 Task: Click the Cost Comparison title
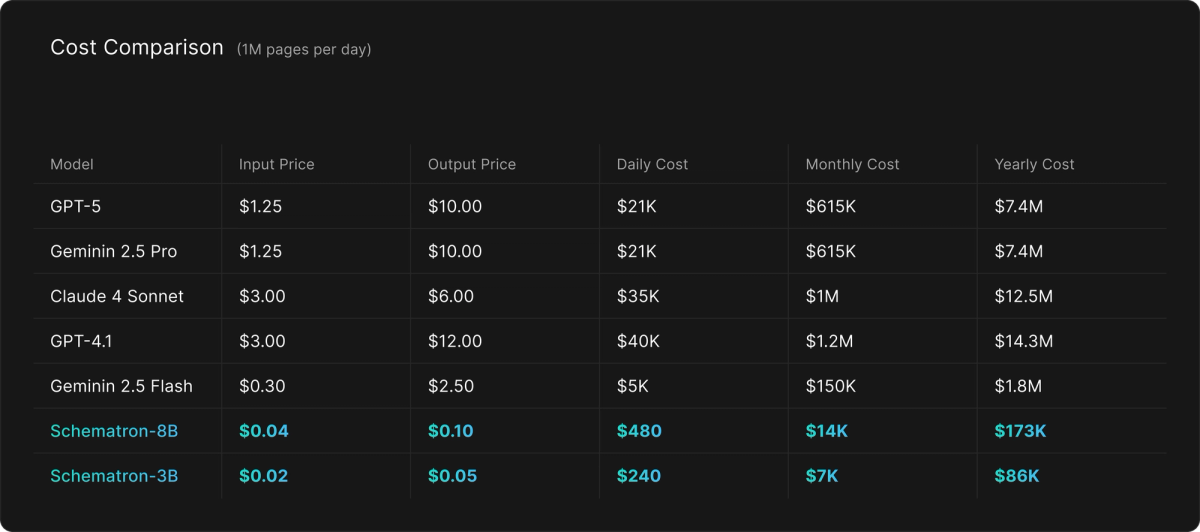[137, 48]
